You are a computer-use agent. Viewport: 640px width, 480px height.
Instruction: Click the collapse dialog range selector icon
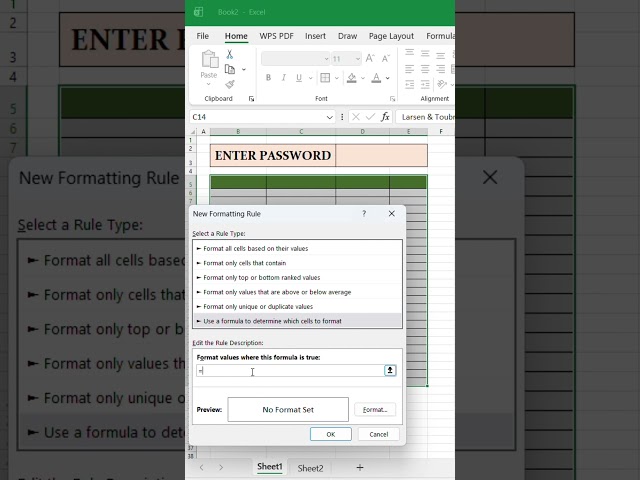[x=390, y=370]
